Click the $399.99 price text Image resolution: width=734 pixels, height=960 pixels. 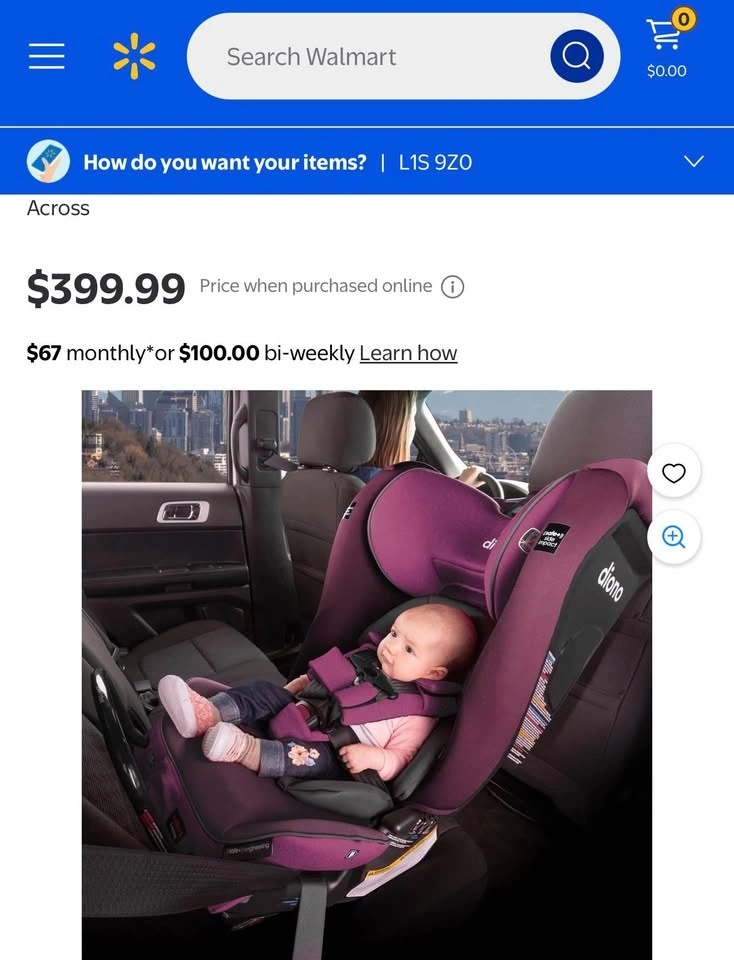(x=106, y=288)
